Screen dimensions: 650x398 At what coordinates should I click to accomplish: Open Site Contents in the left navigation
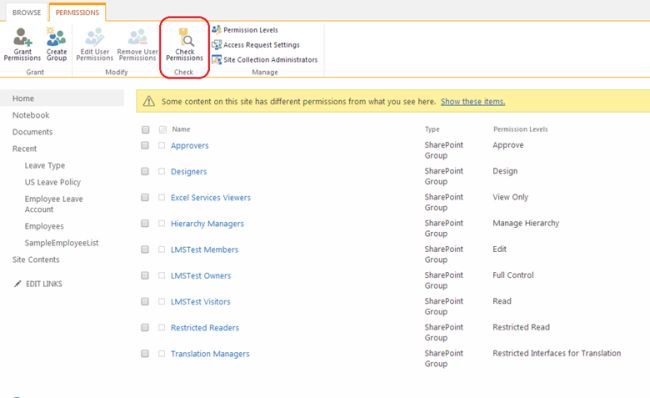tap(36, 260)
